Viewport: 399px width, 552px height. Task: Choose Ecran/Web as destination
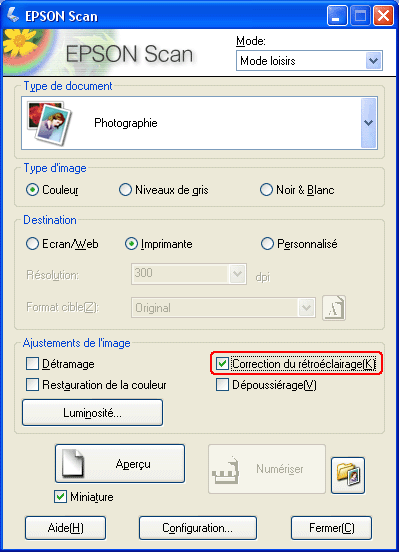(x=32, y=244)
